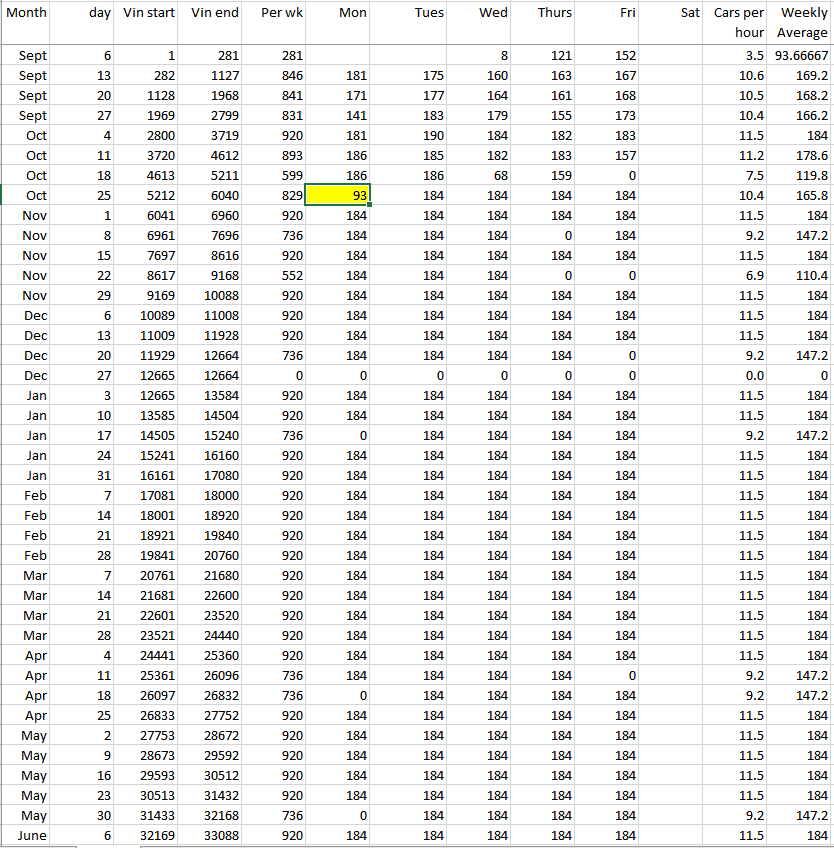Select Vin end value 33088
Image resolution: width=834 pixels, height=848 pixels.
click(x=213, y=835)
